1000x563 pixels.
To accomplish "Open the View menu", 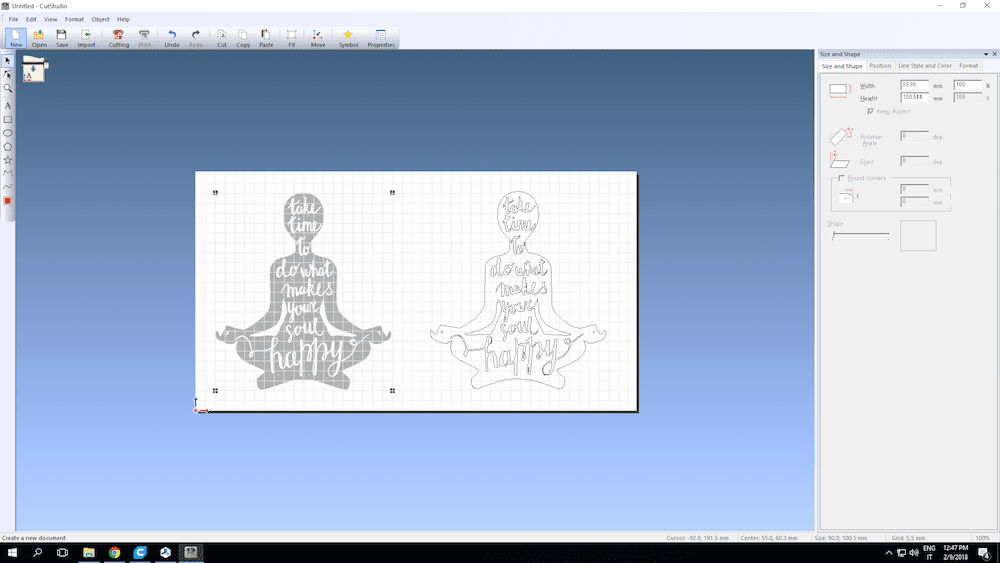I will point(50,19).
